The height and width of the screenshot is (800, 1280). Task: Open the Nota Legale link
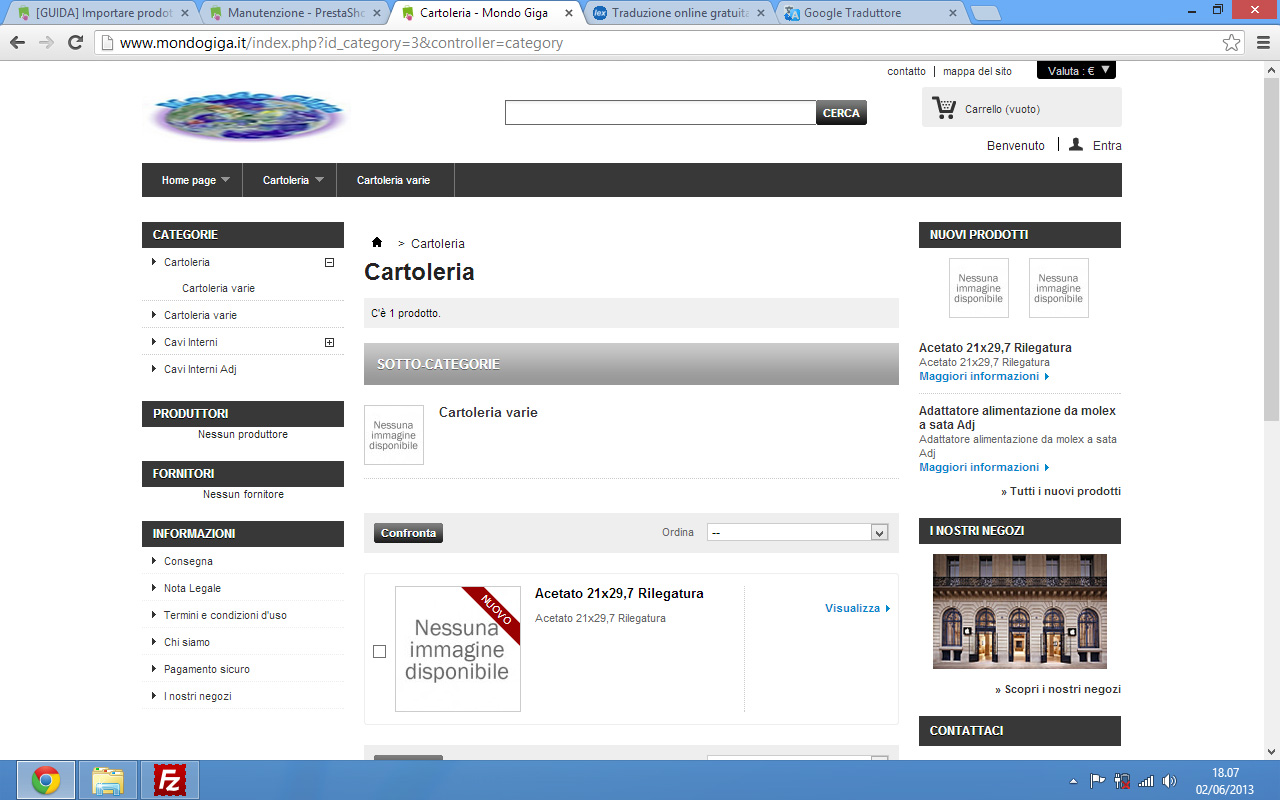(192, 588)
